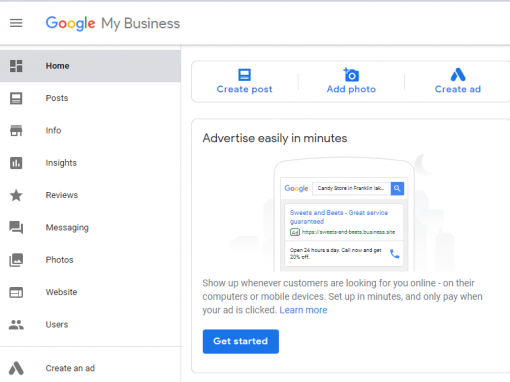
Task: Open the Users section
Action: pos(90,325)
